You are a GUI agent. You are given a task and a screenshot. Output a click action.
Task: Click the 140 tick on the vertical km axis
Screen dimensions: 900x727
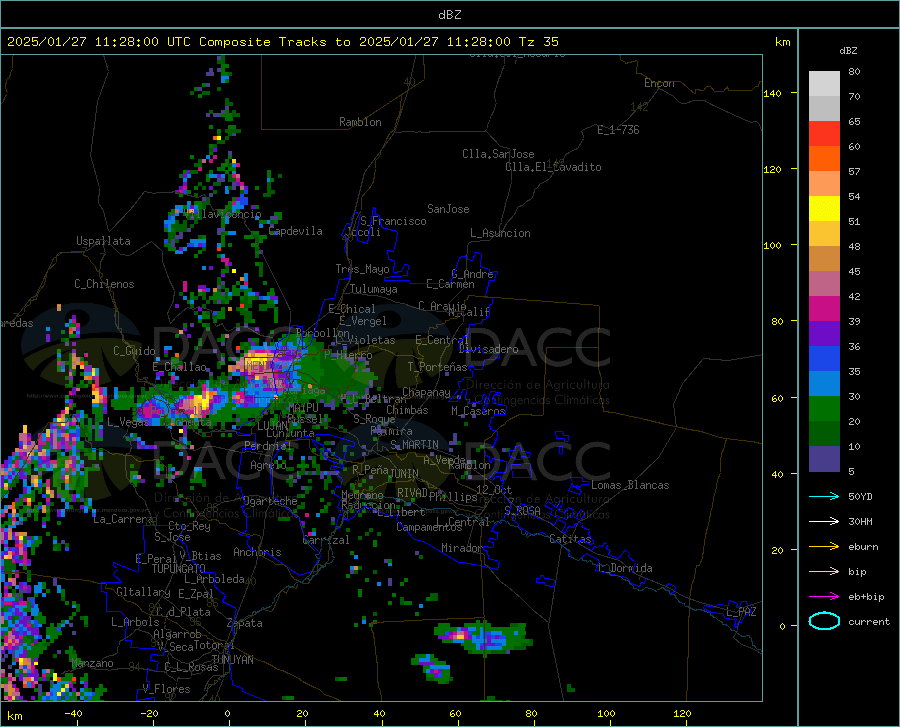tap(773, 93)
